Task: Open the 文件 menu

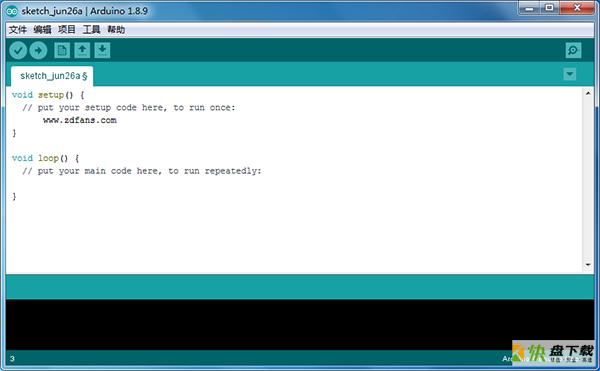Action: tap(18, 30)
